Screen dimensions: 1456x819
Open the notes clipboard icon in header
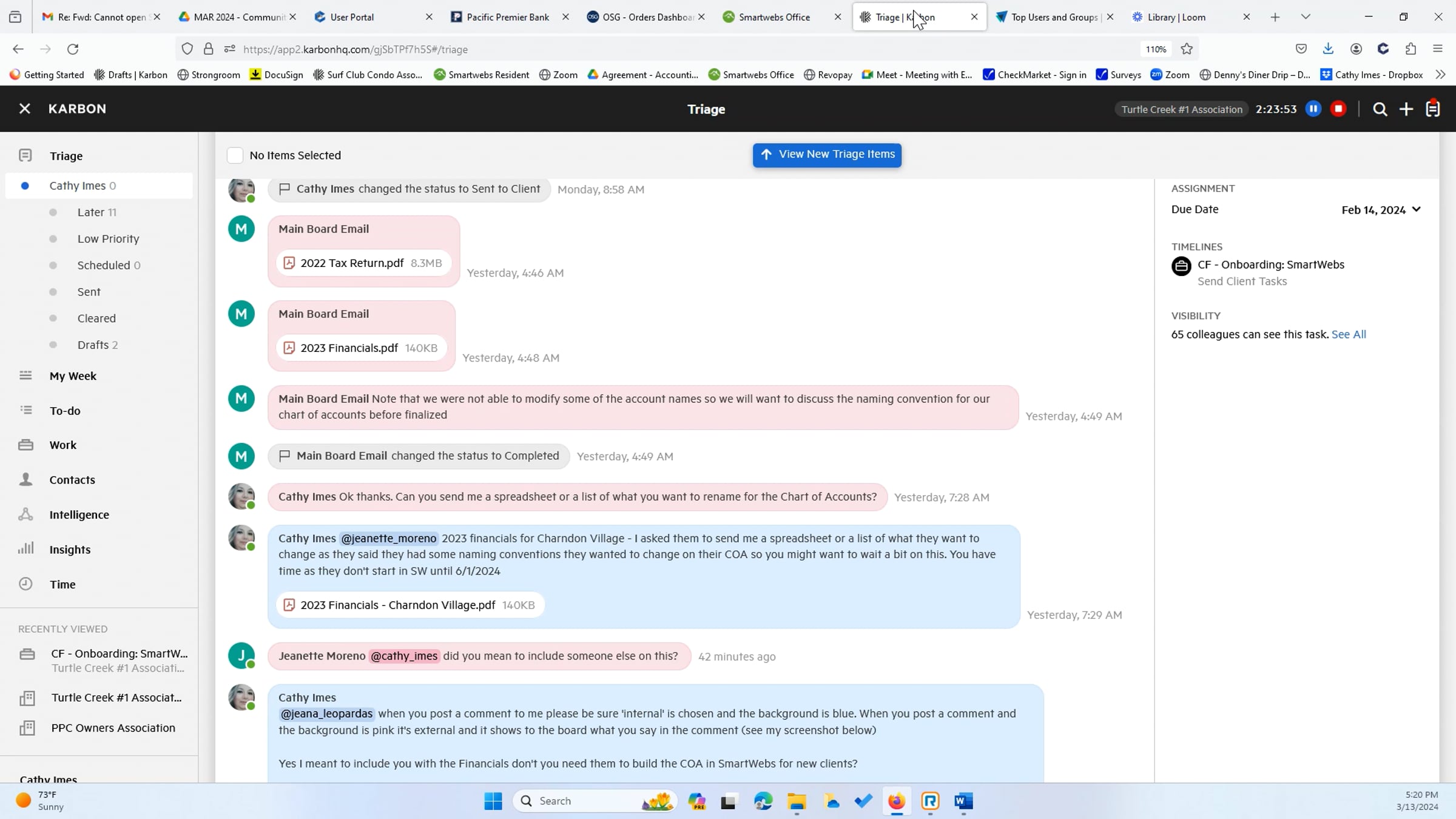(x=1433, y=109)
